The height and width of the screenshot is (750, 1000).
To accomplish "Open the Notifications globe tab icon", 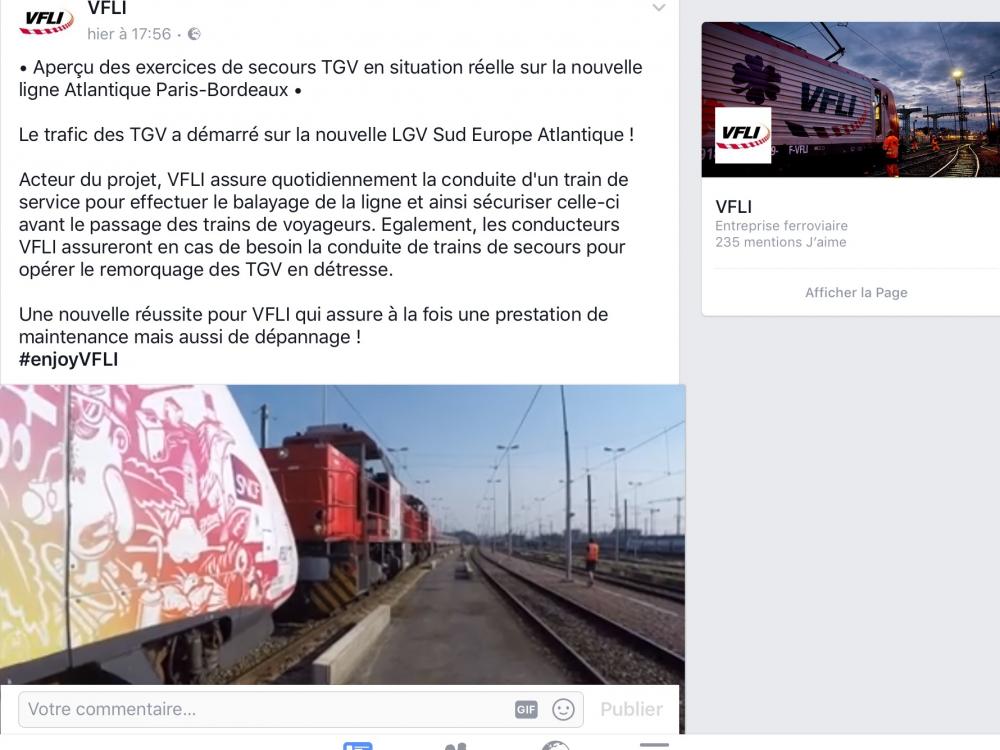I will click(x=555, y=746).
